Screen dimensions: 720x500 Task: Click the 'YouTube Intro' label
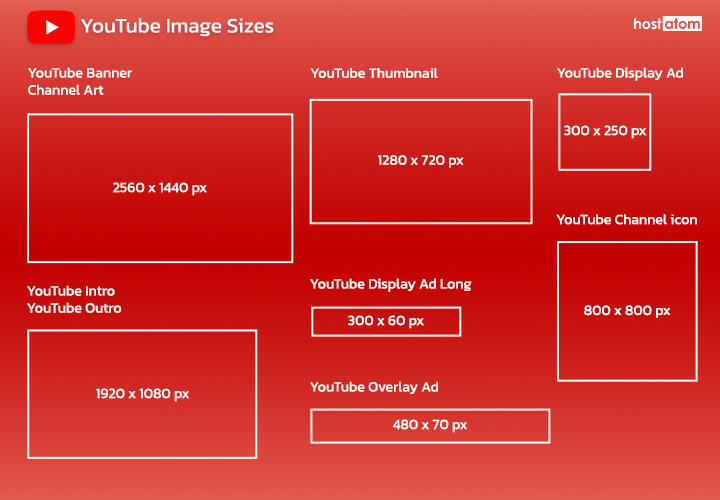tap(71, 291)
